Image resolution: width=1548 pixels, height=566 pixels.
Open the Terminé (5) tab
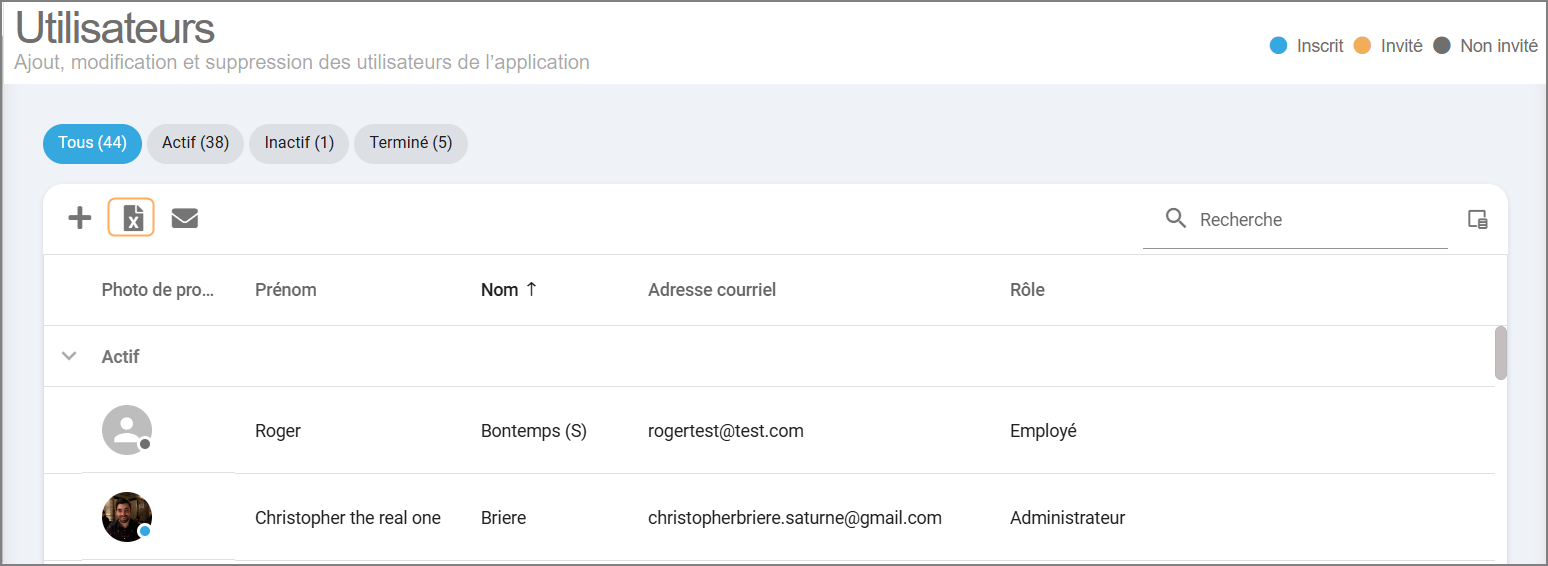click(x=410, y=143)
